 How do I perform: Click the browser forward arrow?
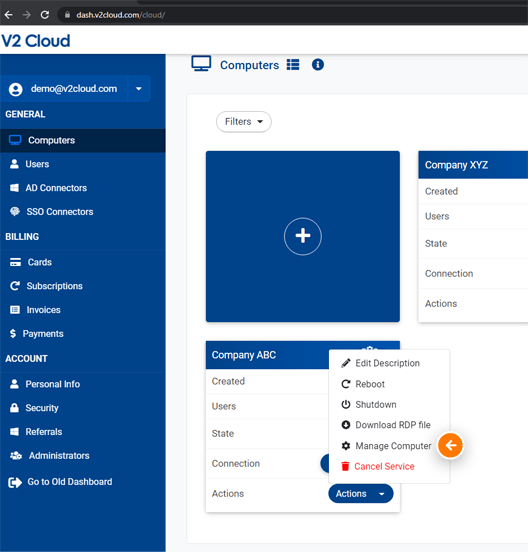click(26, 15)
